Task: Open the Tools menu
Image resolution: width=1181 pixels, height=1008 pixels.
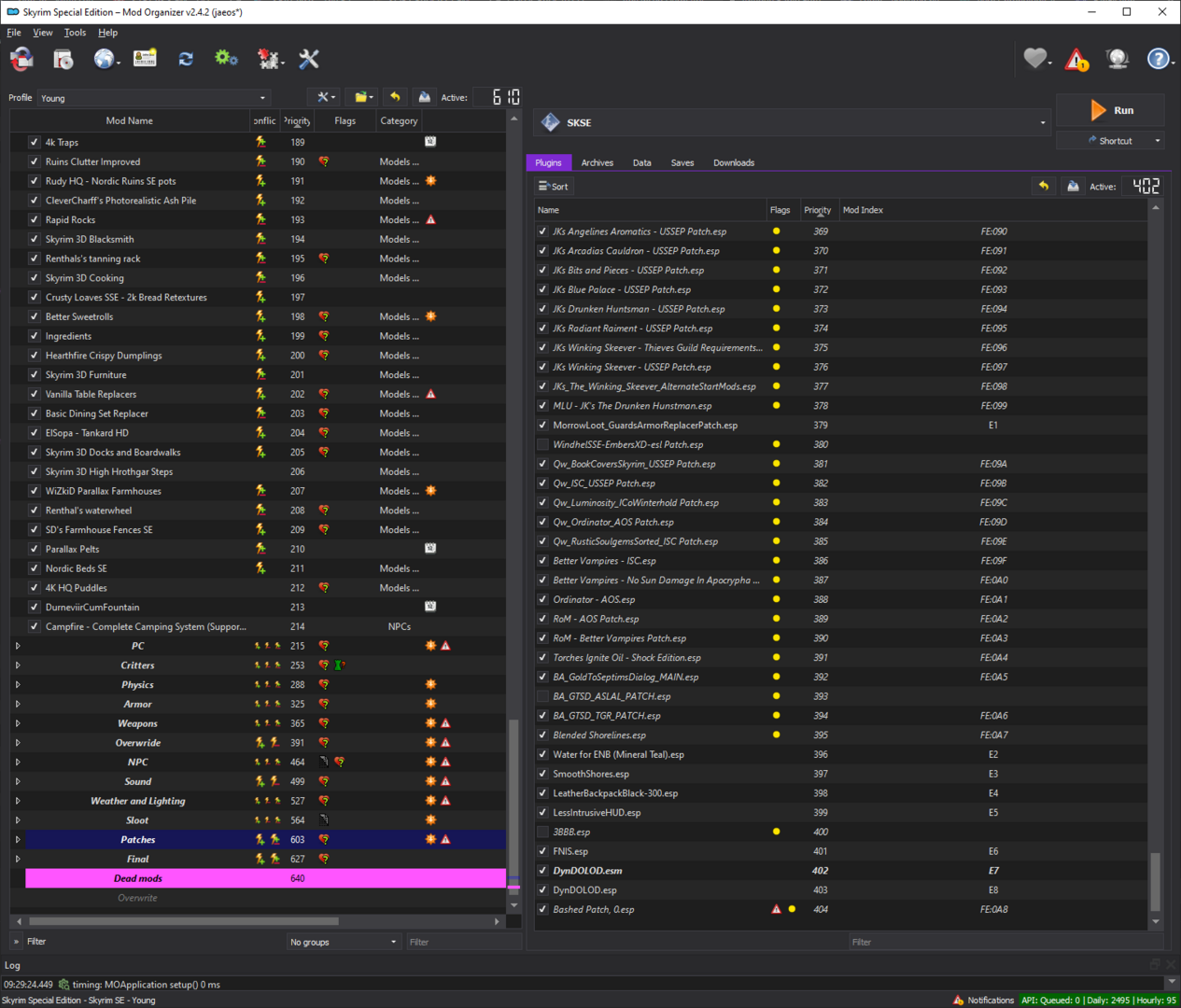Action: (75, 33)
